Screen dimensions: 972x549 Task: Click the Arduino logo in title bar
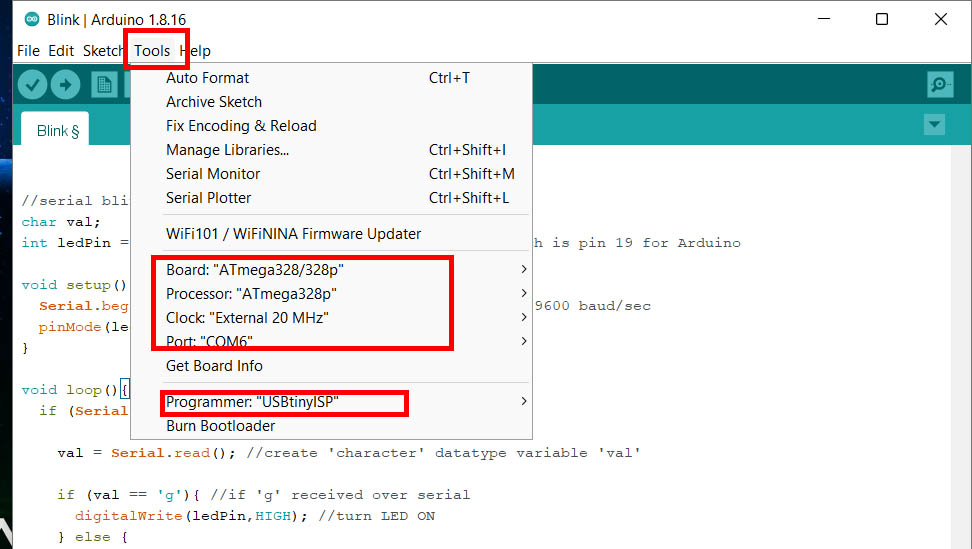pyautogui.click(x=32, y=19)
